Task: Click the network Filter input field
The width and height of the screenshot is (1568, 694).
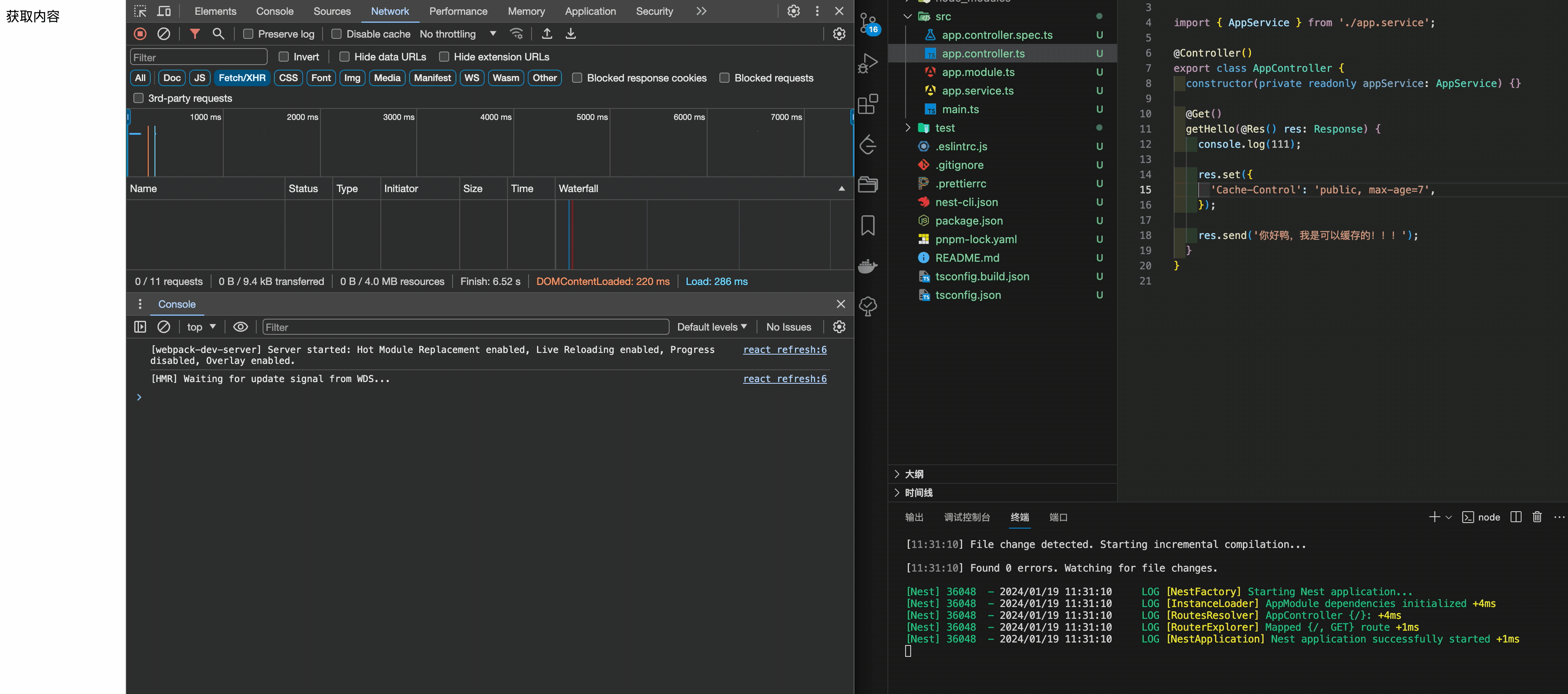Action: coord(198,57)
